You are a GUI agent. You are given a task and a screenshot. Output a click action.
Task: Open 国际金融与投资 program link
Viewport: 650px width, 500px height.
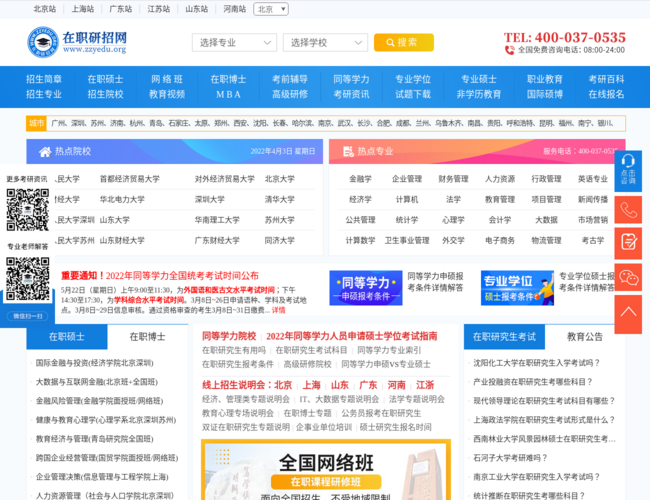(95, 363)
